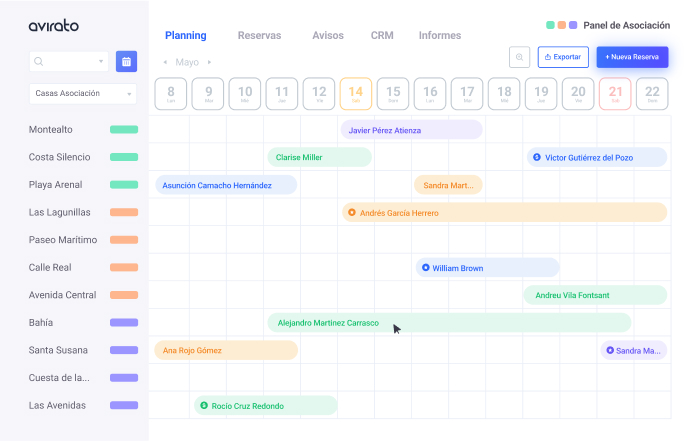Click icon on Rocío Cruz Redondo booking
The height and width of the screenshot is (441, 700).
pos(204,406)
